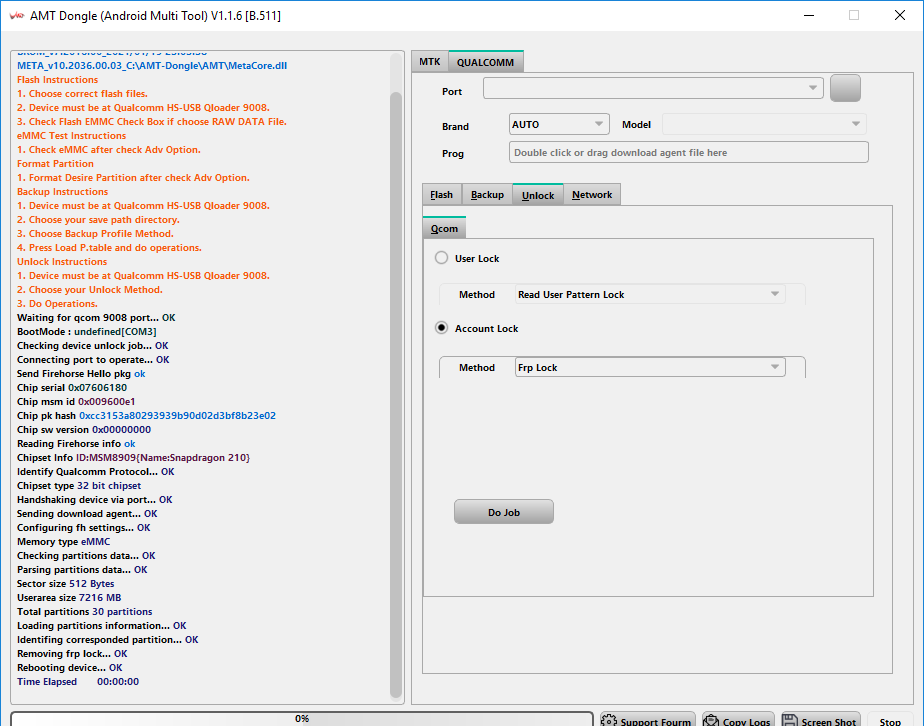
Task: Minimize the AMT Dongle window
Action: click(x=808, y=15)
